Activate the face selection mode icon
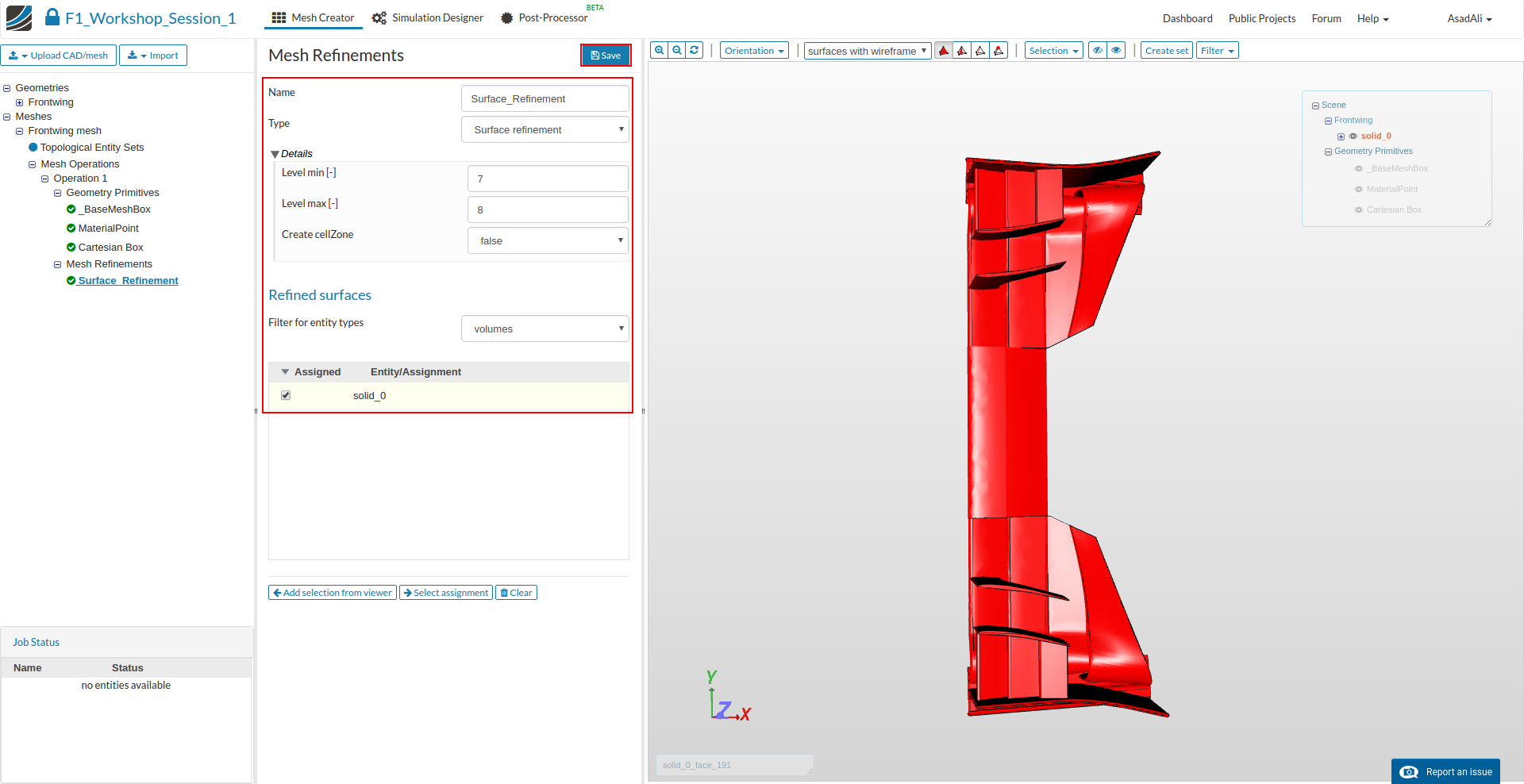 pos(962,51)
